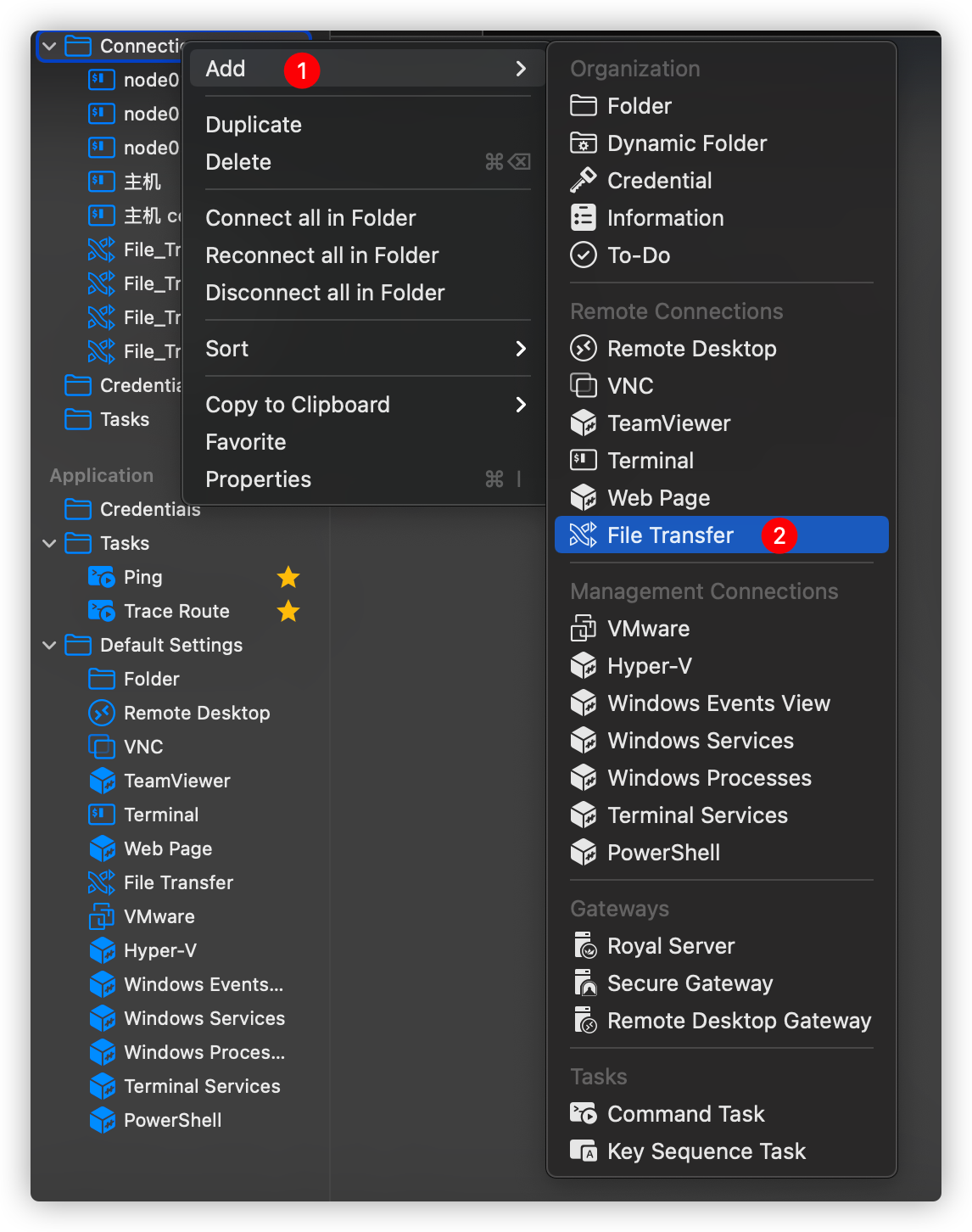Image resolution: width=972 pixels, height=1232 pixels.
Task: Click the Key Sequence Task icon
Action: click(584, 1151)
